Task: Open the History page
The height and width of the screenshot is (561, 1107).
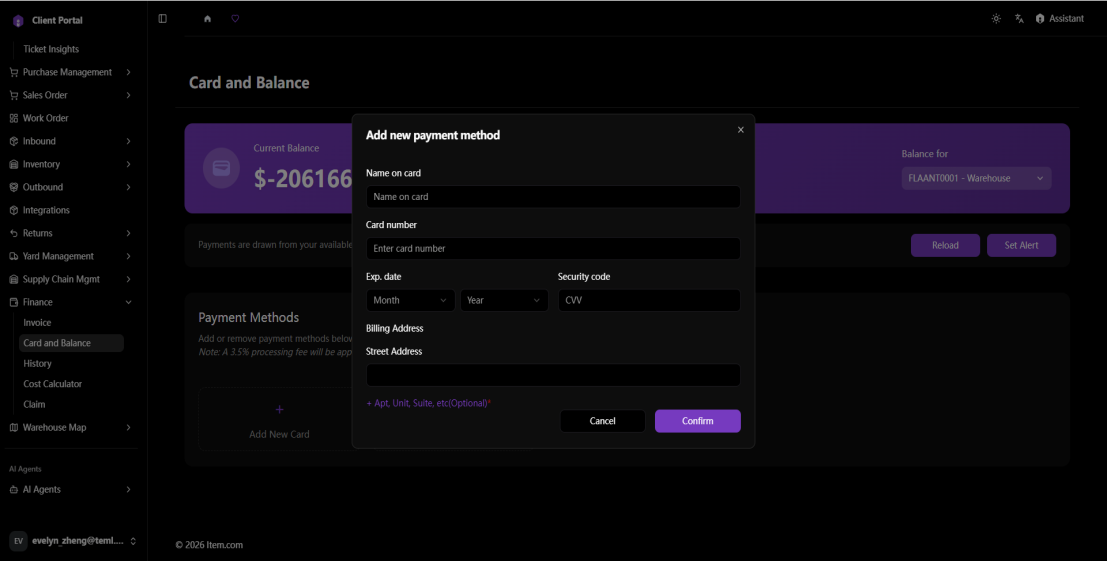Action: 37,363
